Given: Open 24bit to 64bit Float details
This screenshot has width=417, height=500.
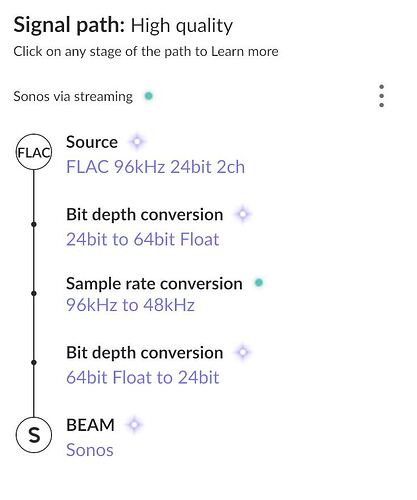Looking at the screenshot, I should [x=143, y=239].
